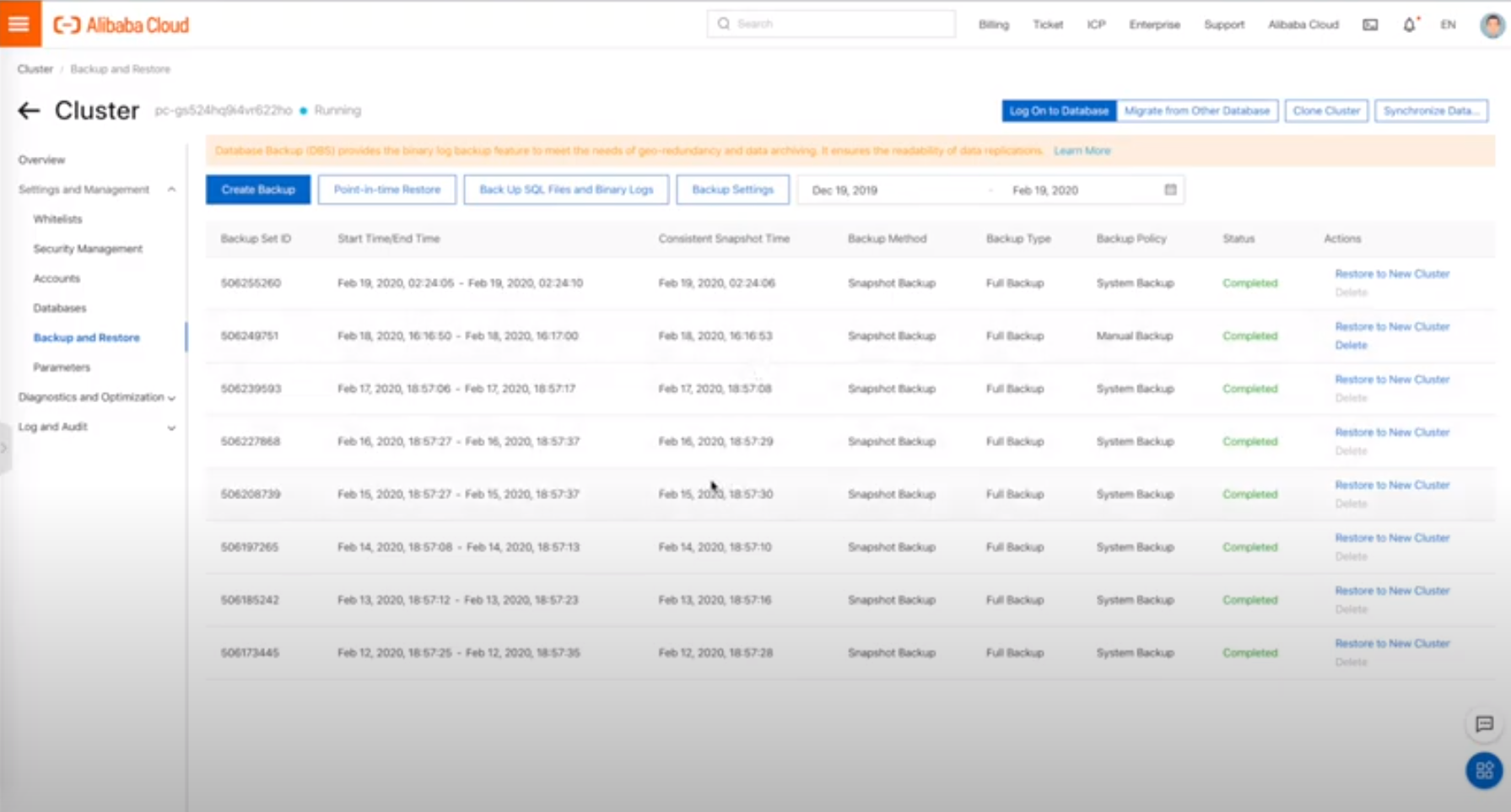Click the back arrow next to Cluster title
Viewport: 1511px width, 812px height.
coord(30,110)
